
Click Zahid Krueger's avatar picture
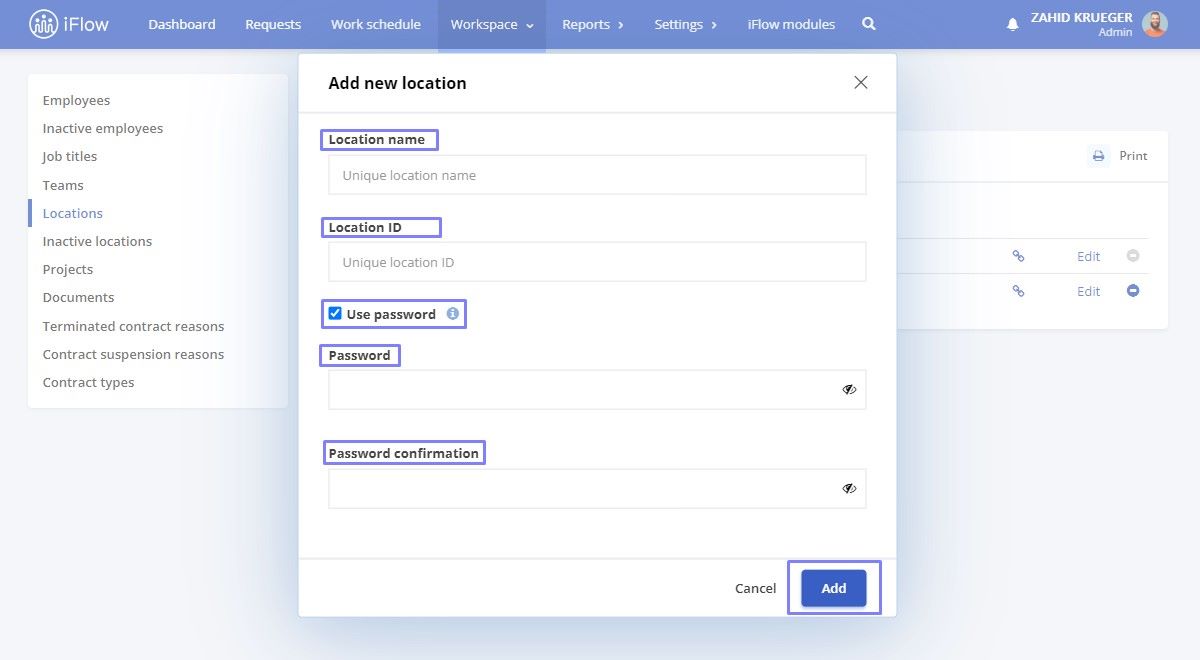(x=1155, y=24)
